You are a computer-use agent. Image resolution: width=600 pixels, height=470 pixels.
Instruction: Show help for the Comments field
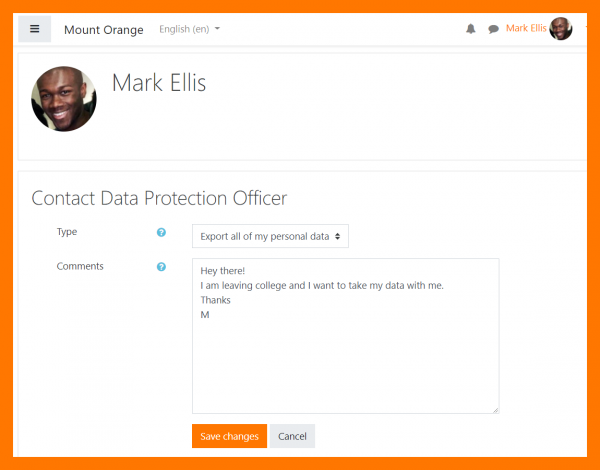click(x=161, y=267)
